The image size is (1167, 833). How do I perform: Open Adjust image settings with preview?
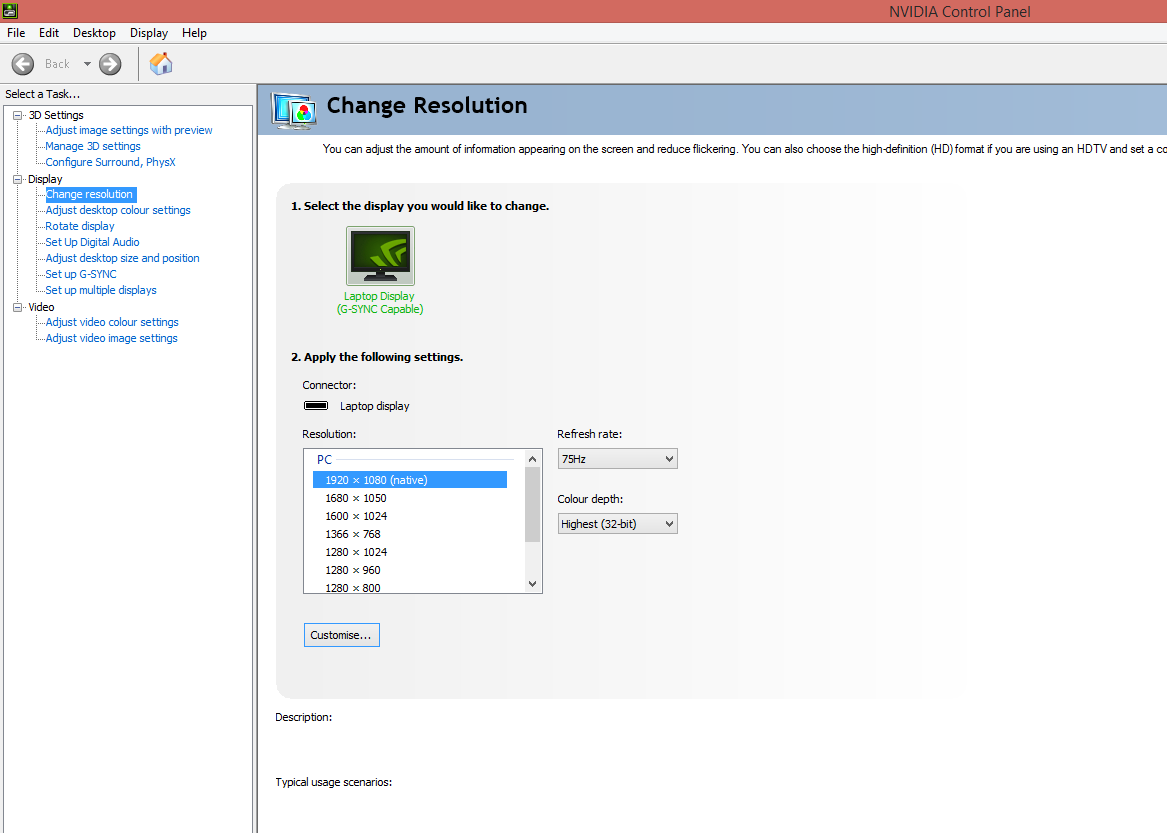[x=129, y=130]
